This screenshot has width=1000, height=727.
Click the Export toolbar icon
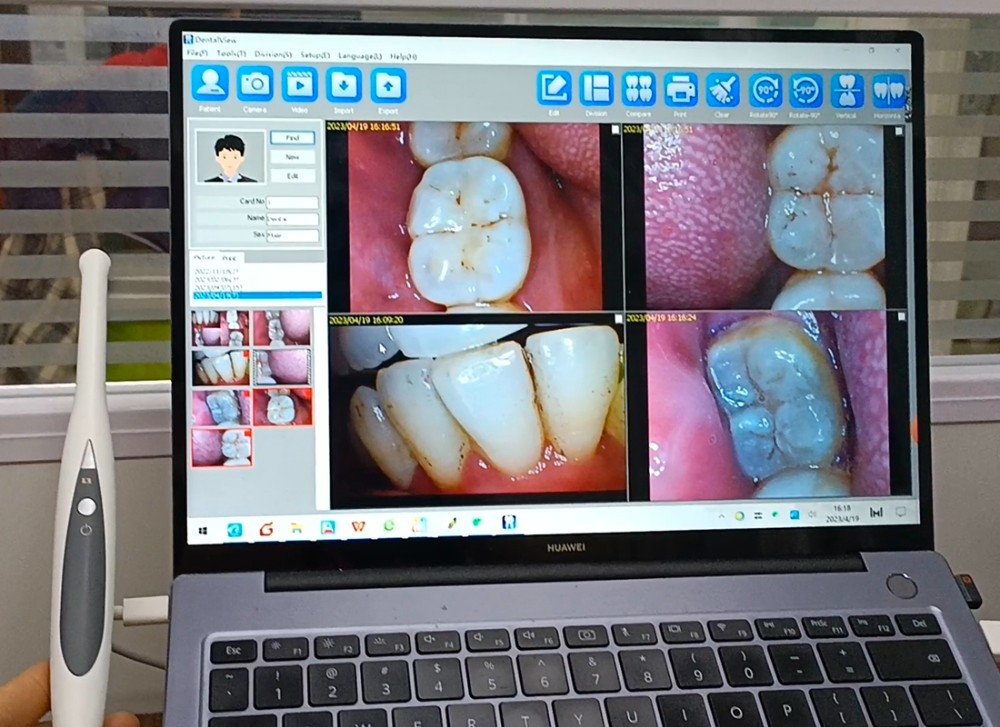coord(388,87)
